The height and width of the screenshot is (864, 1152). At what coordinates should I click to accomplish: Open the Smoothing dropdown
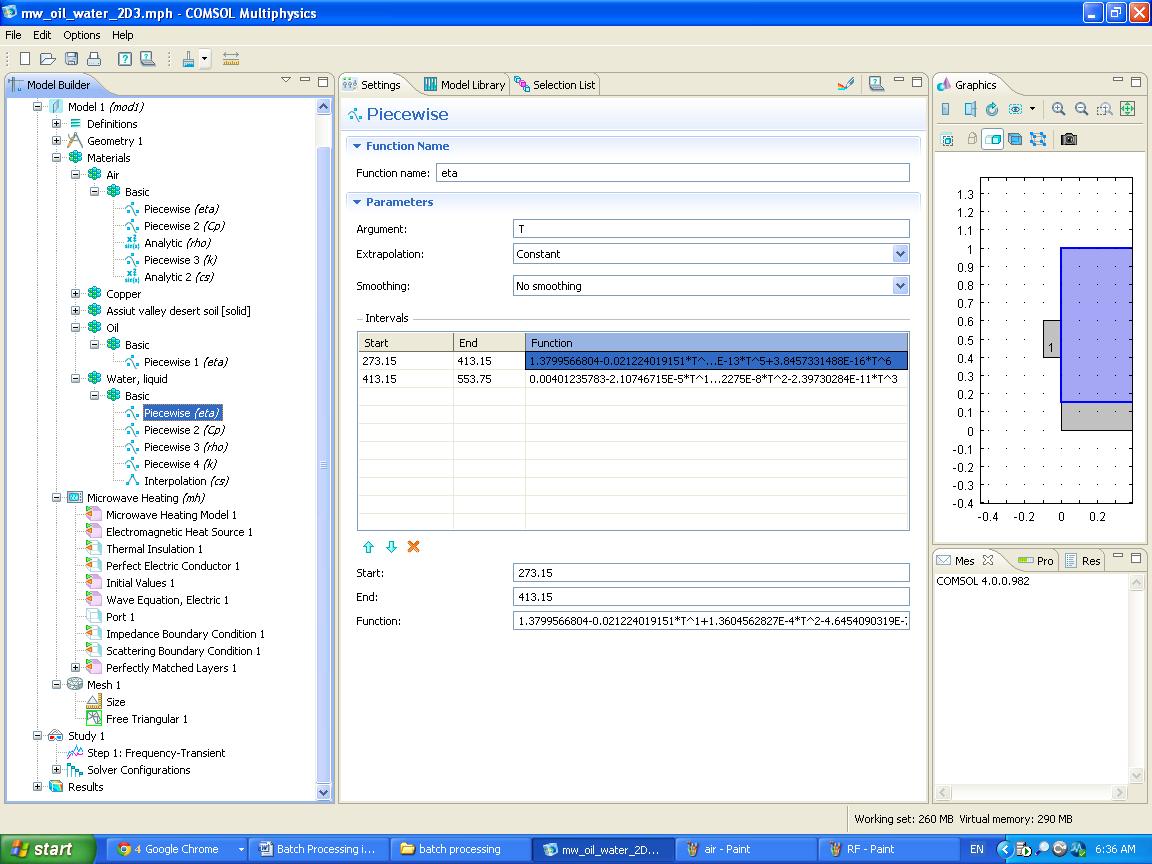coord(900,286)
